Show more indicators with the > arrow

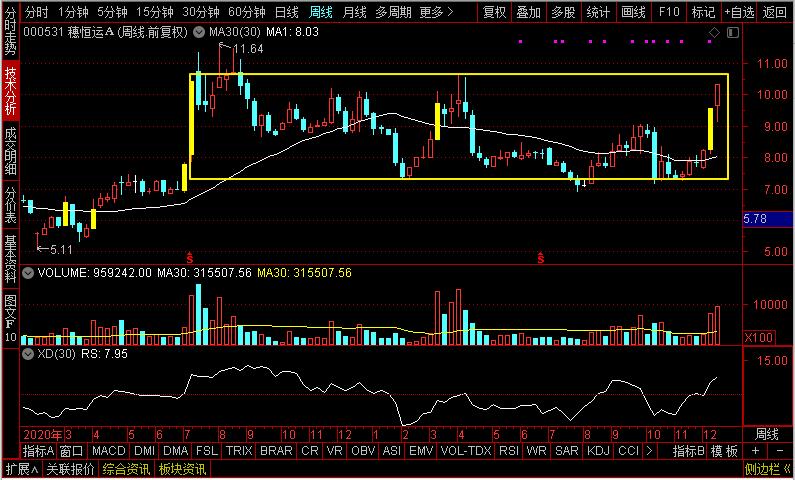(x=649, y=451)
